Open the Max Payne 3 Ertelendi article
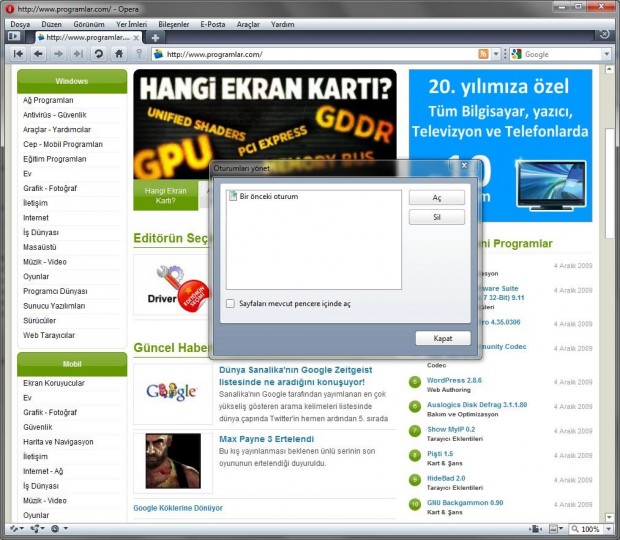Screen dimensions: 620x540 tap(267, 439)
